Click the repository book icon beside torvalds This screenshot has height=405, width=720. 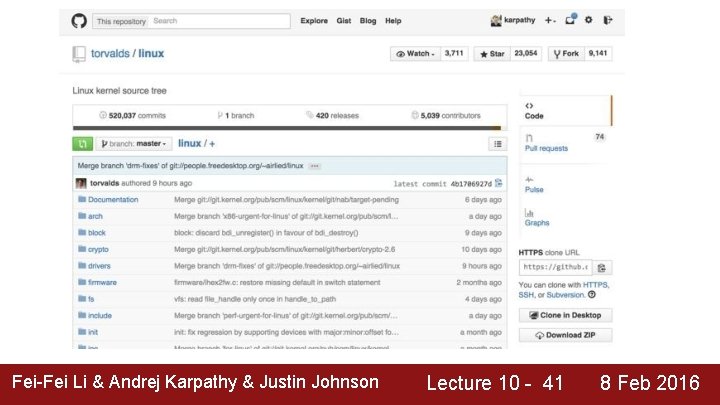click(x=79, y=54)
